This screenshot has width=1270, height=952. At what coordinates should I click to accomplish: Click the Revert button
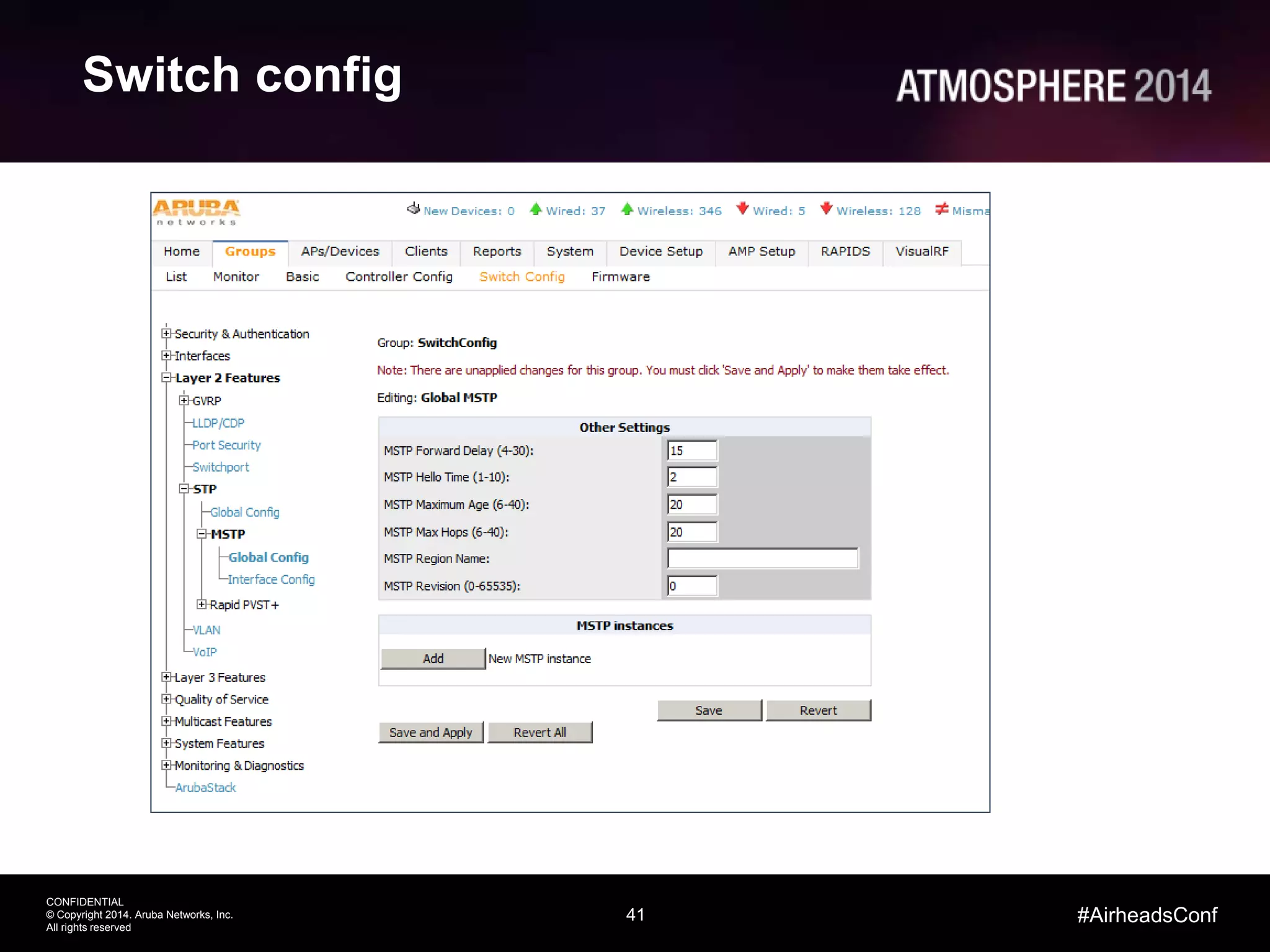[819, 710]
